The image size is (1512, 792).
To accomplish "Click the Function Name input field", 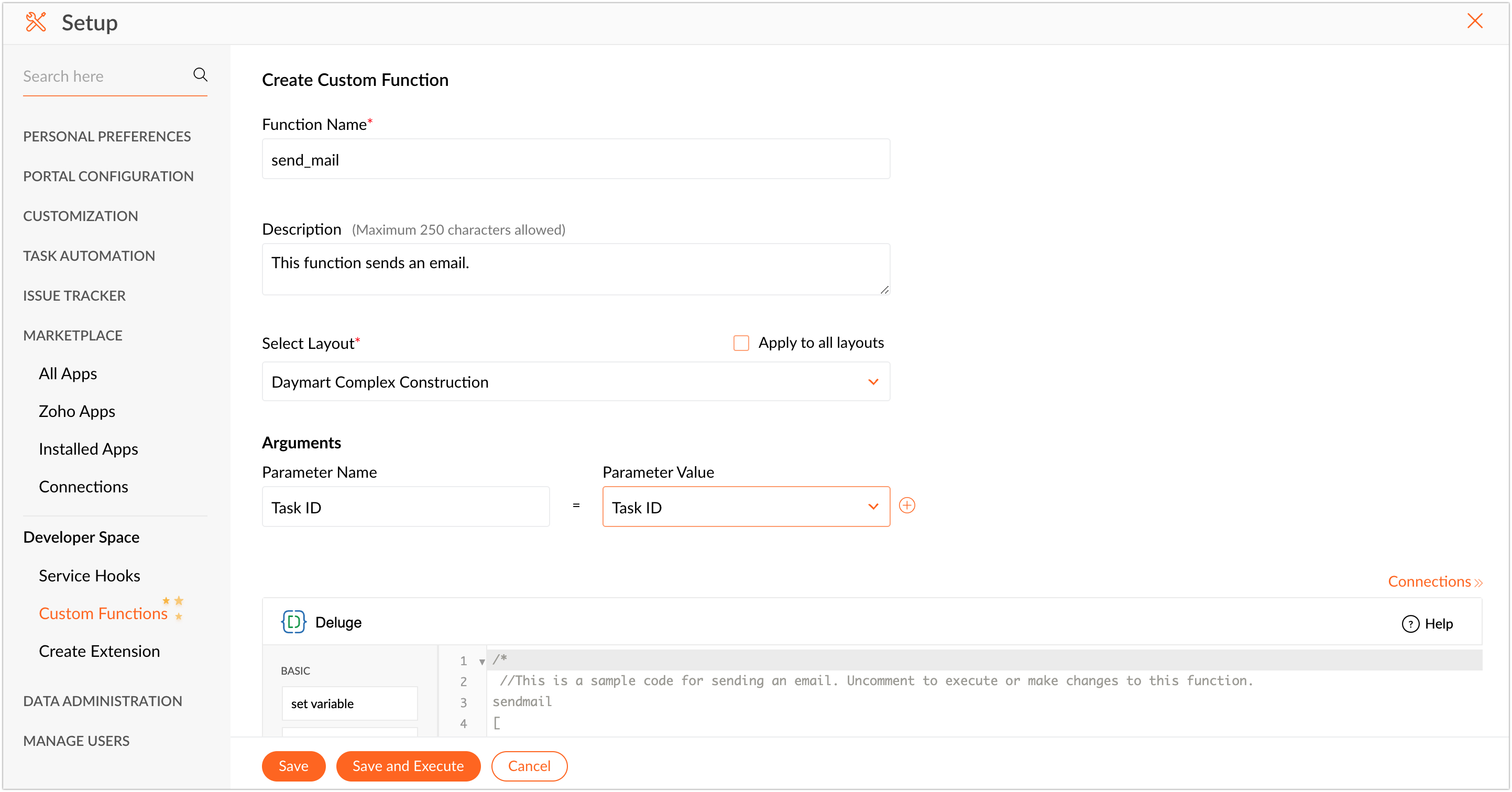I will click(575, 160).
